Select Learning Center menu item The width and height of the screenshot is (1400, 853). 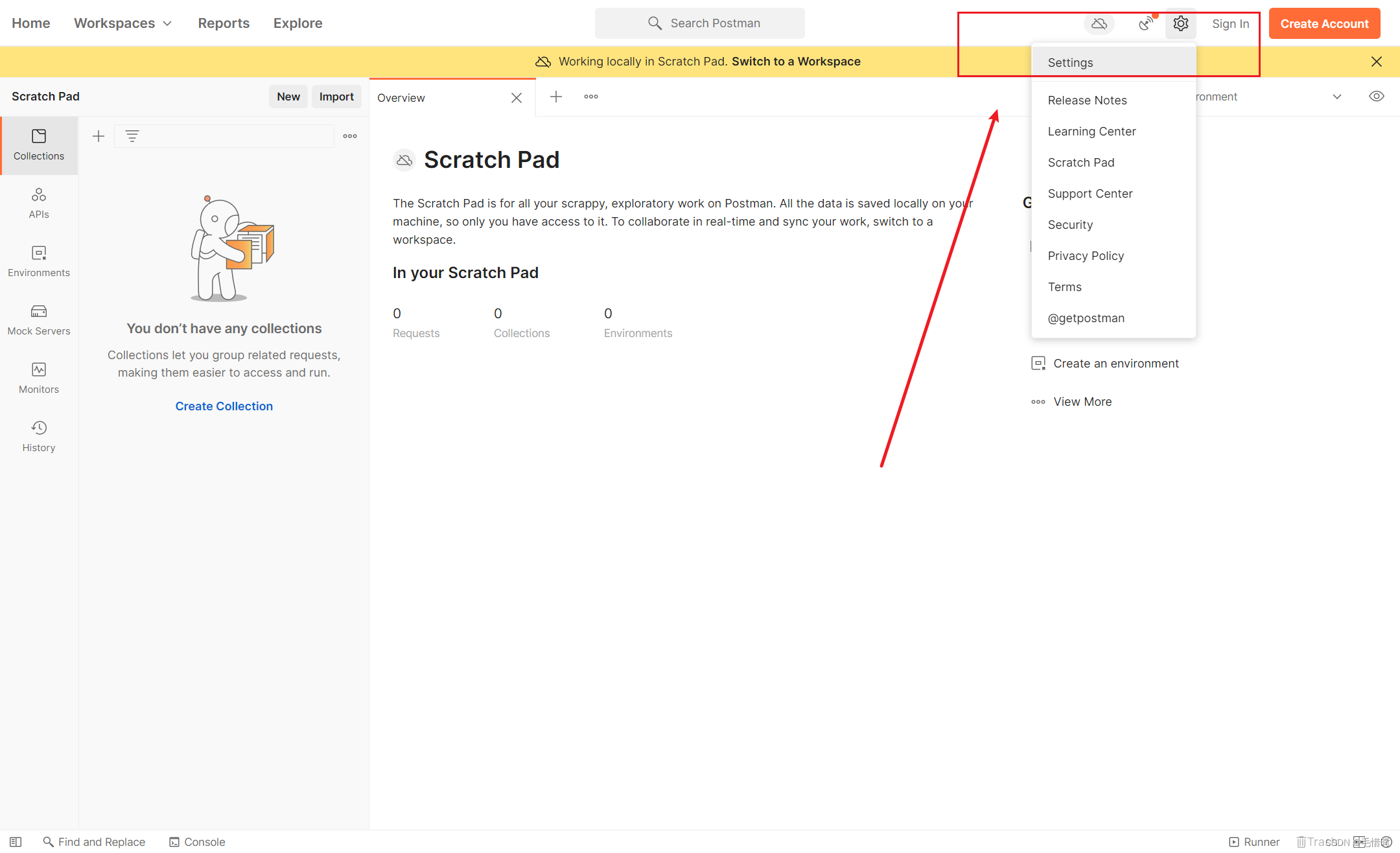[x=1114, y=131]
